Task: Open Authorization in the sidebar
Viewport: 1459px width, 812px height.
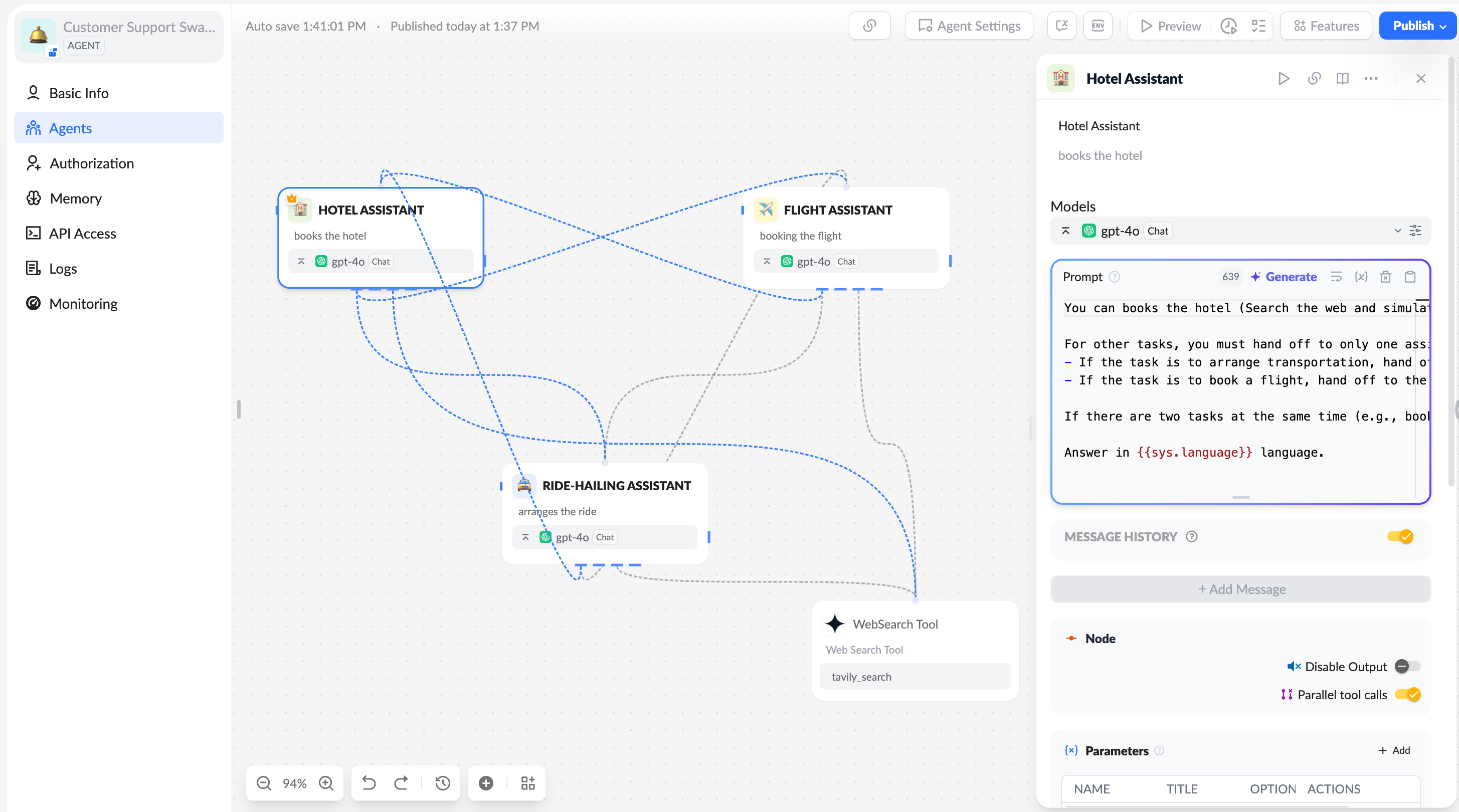Action: [92, 163]
